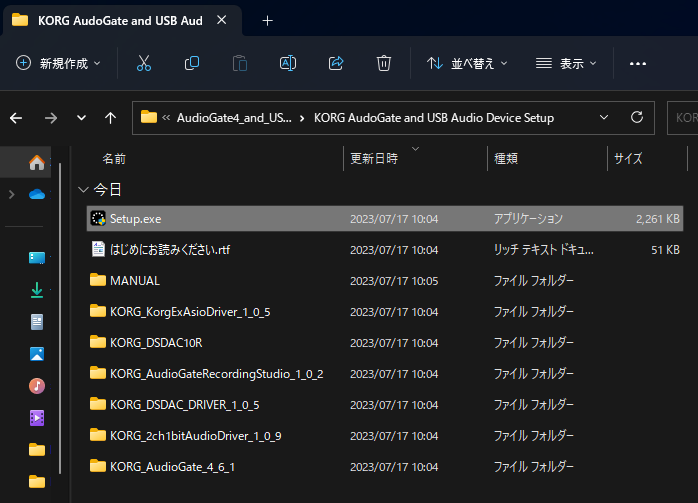The height and width of the screenshot is (503, 698).
Task: Open recent locations dropdown chevron
Action: click(x=81, y=118)
